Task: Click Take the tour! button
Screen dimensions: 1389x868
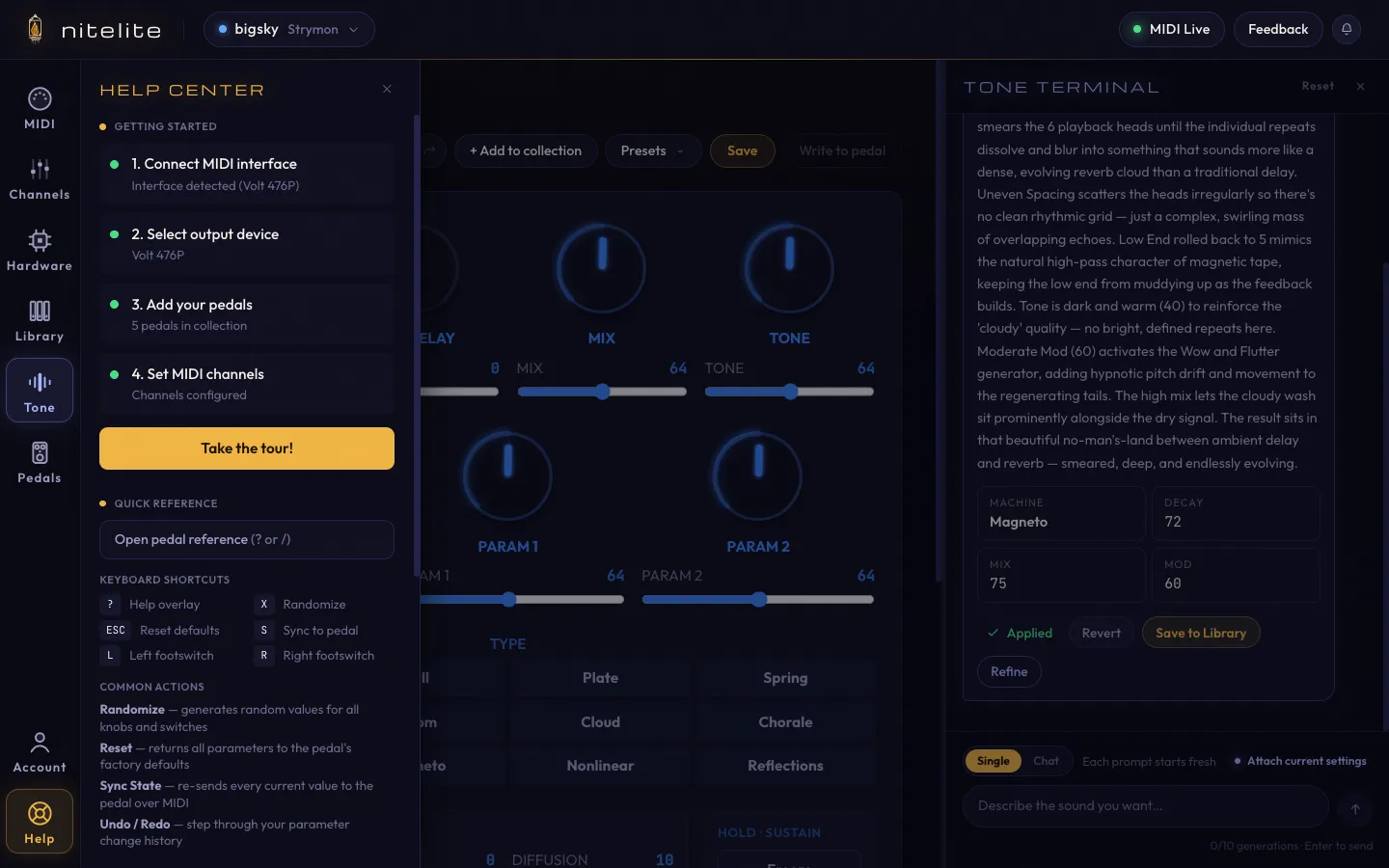Action: [247, 448]
